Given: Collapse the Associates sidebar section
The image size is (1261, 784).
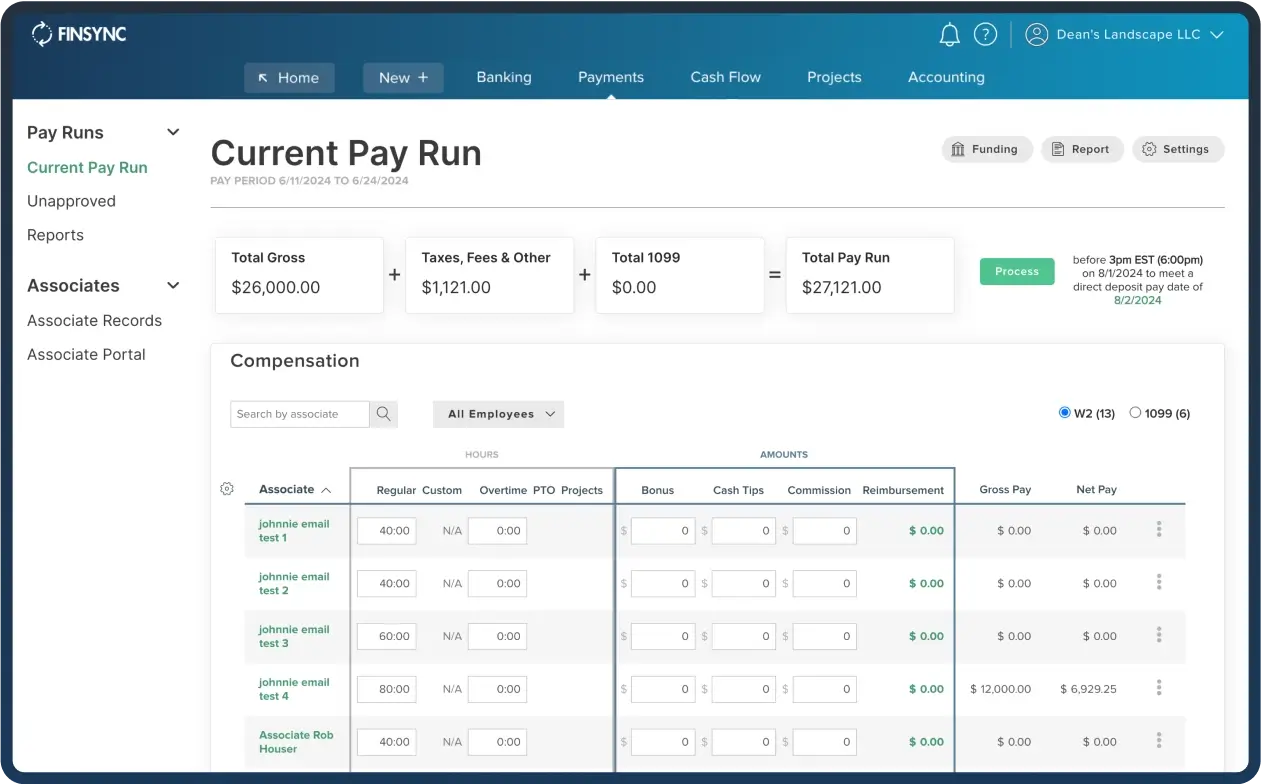Looking at the screenshot, I should [x=173, y=286].
